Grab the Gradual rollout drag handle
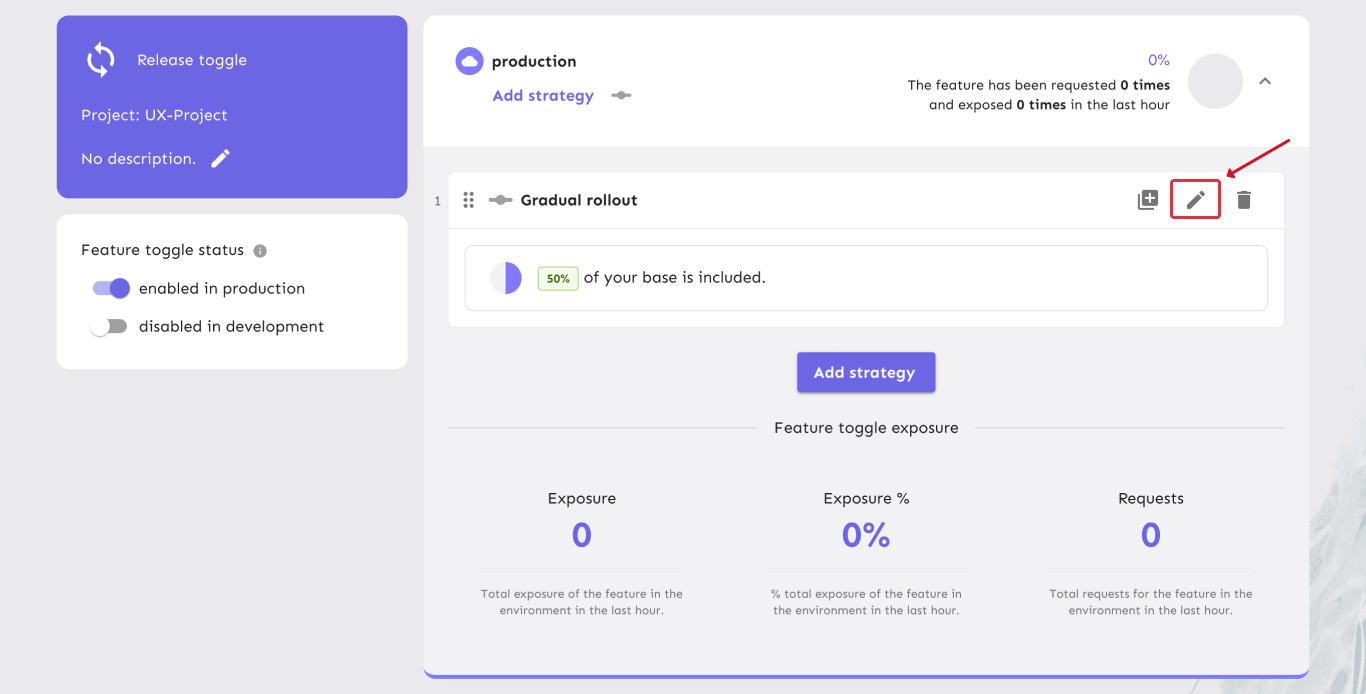 pos(468,200)
